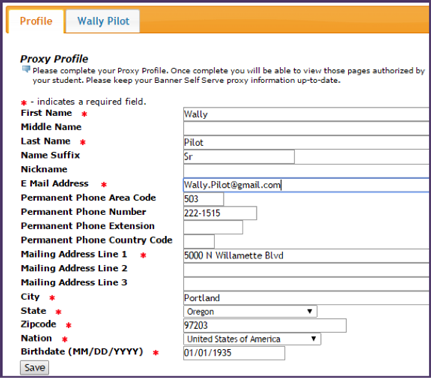Save the proxy profile

click(34, 368)
